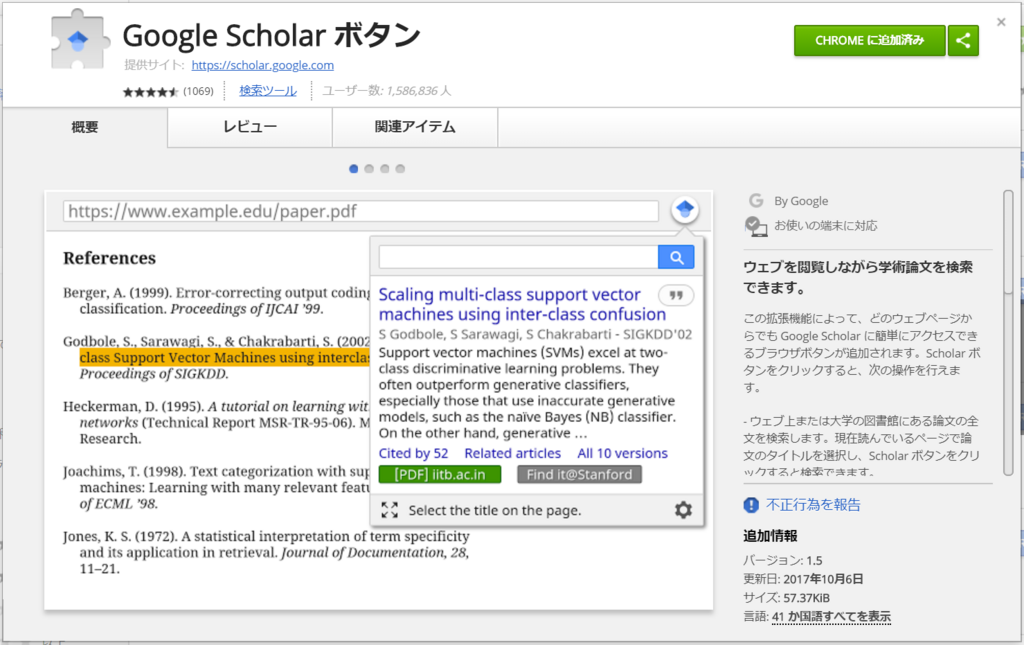Click the share icon button

(x=963, y=40)
